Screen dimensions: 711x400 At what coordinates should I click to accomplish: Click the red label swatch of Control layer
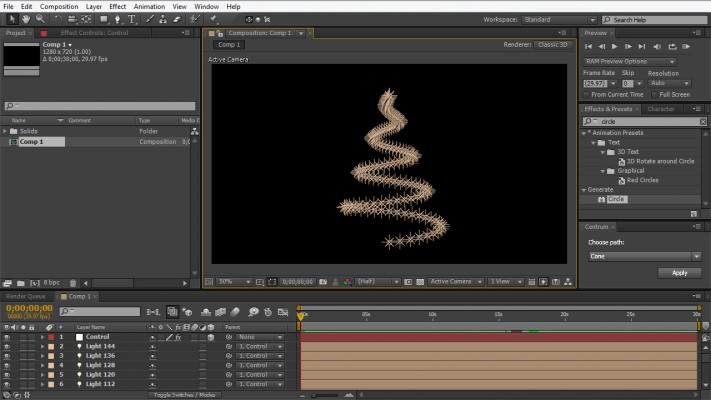tap(50, 337)
